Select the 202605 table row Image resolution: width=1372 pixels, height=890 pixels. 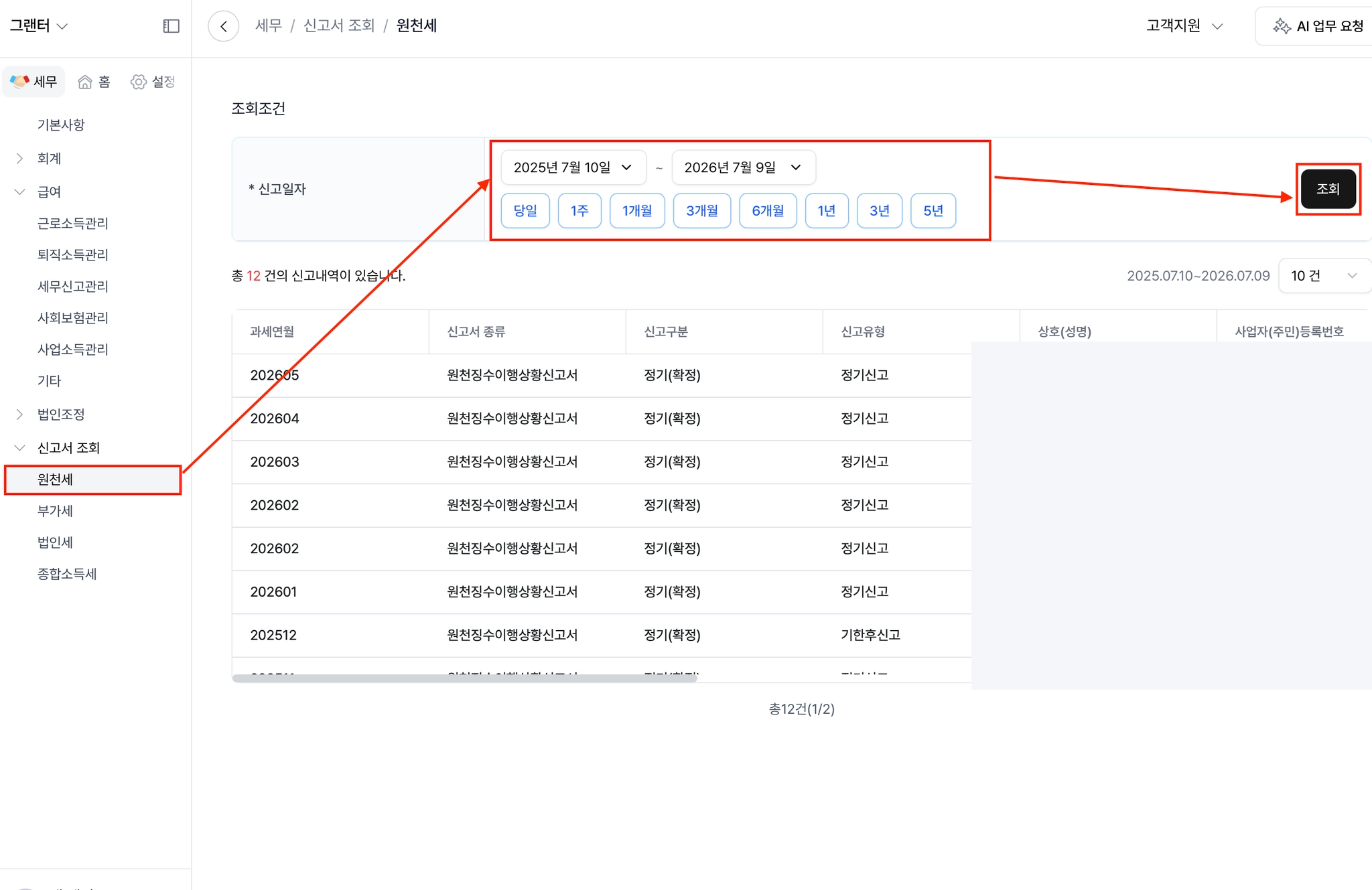602,375
